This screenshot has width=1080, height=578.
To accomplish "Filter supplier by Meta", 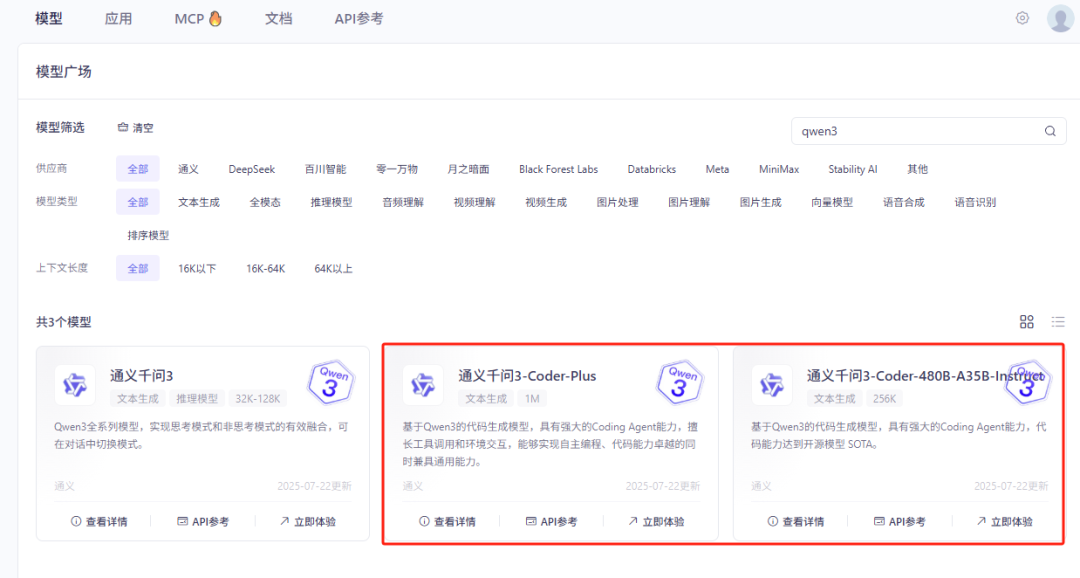I will [x=717, y=169].
